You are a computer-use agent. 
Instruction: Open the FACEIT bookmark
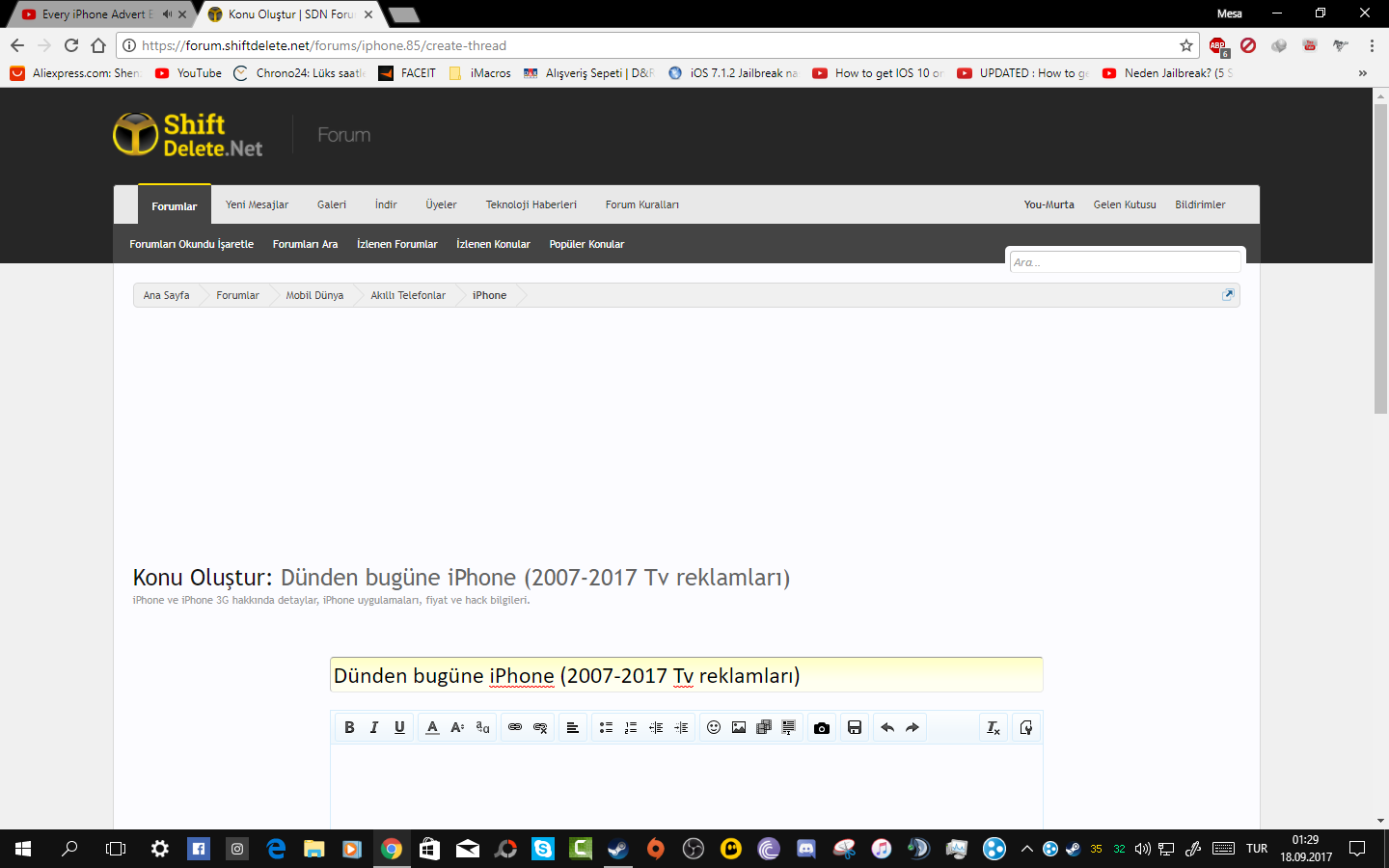(407, 73)
